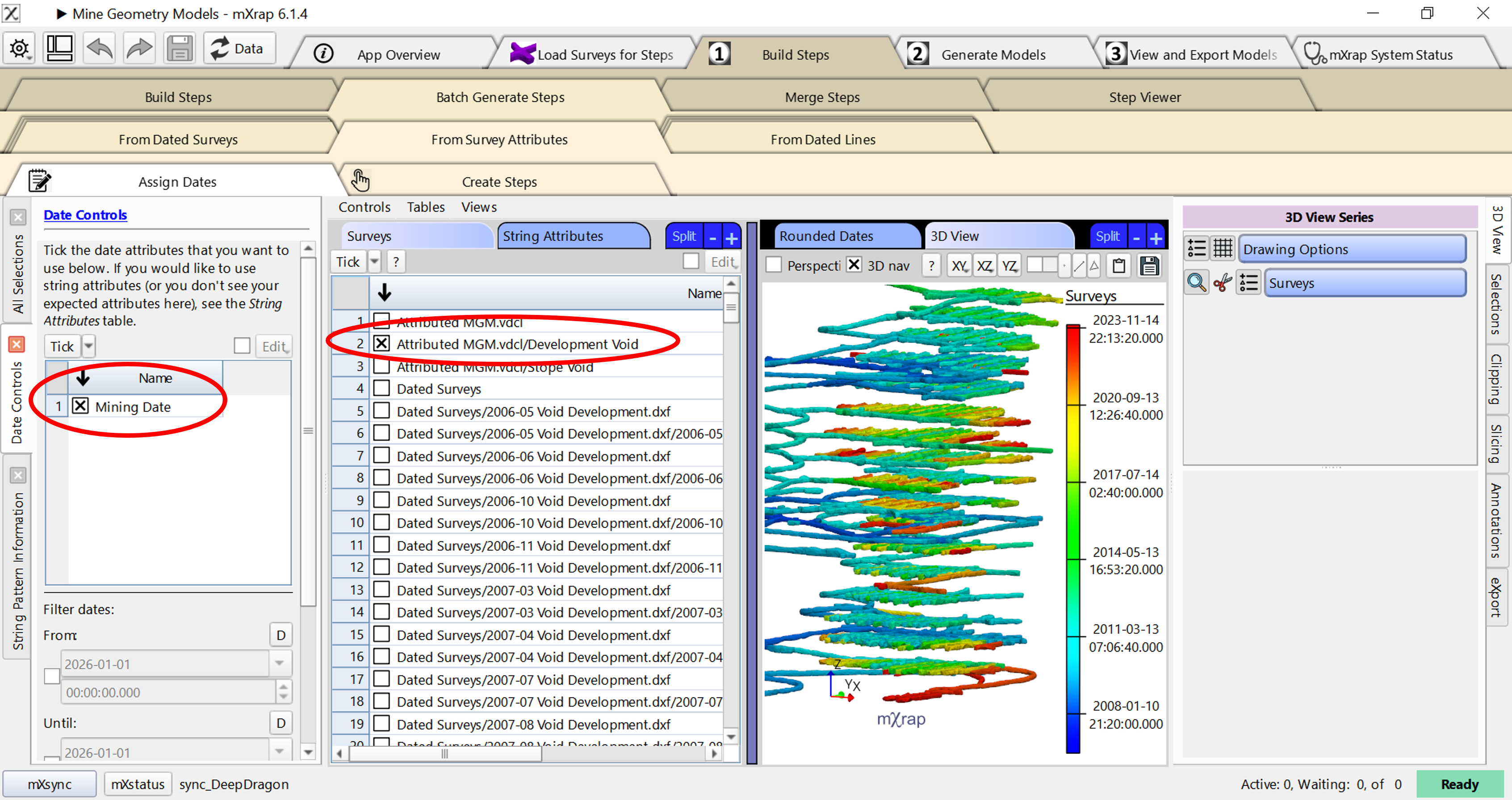Viewport: 1512px width, 800px height.
Task: Click the white background colour swatch
Action: point(1034,265)
